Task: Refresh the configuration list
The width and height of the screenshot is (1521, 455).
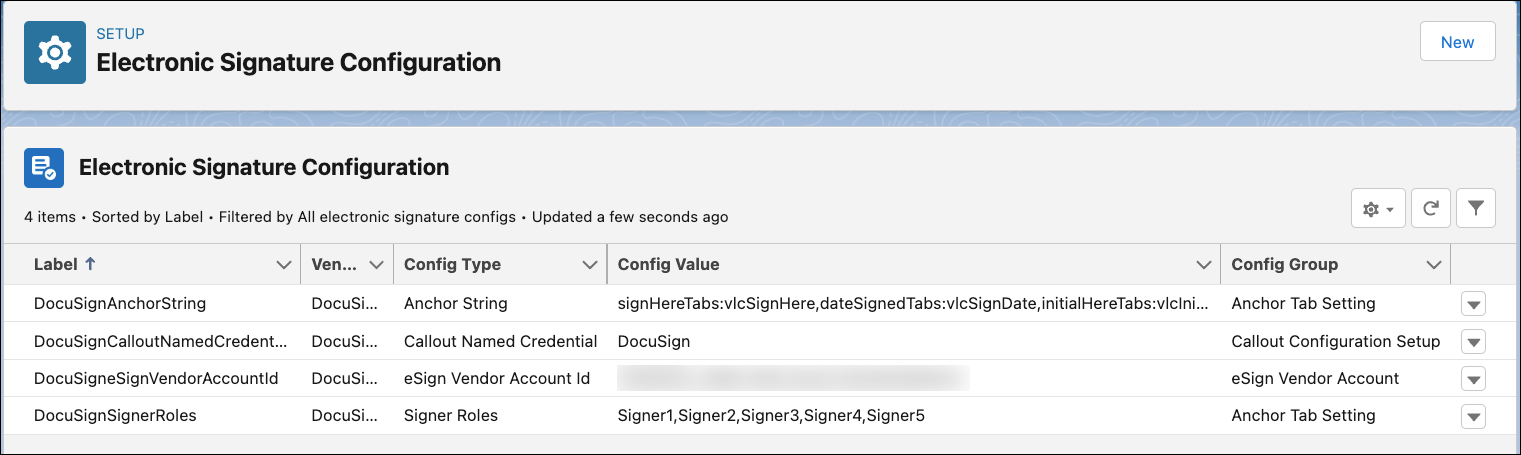Action: [x=1431, y=209]
